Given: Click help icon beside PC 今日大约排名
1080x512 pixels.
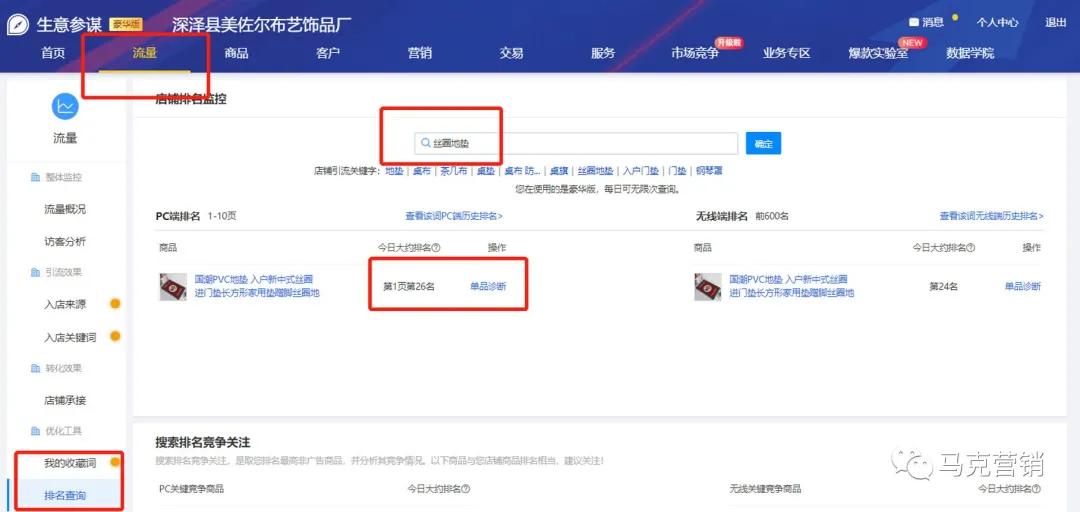Looking at the screenshot, I should pos(436,247).
